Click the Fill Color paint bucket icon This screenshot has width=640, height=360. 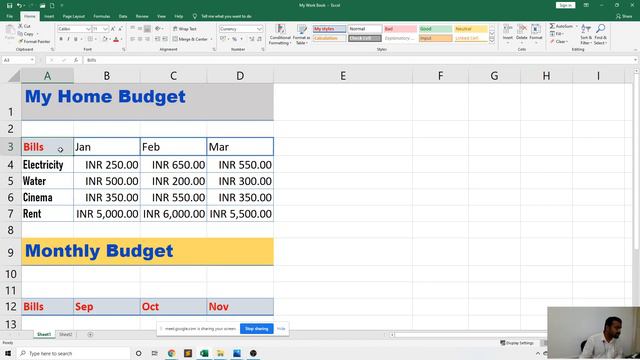[x=104, y=39]
